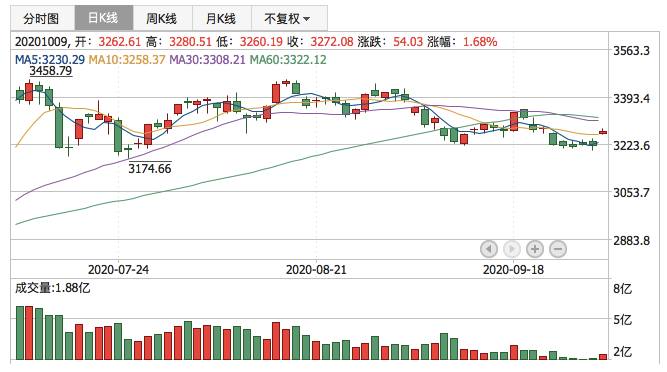Click the 2883.8 price axis value
667x372 pixels.
pos(631,241)
